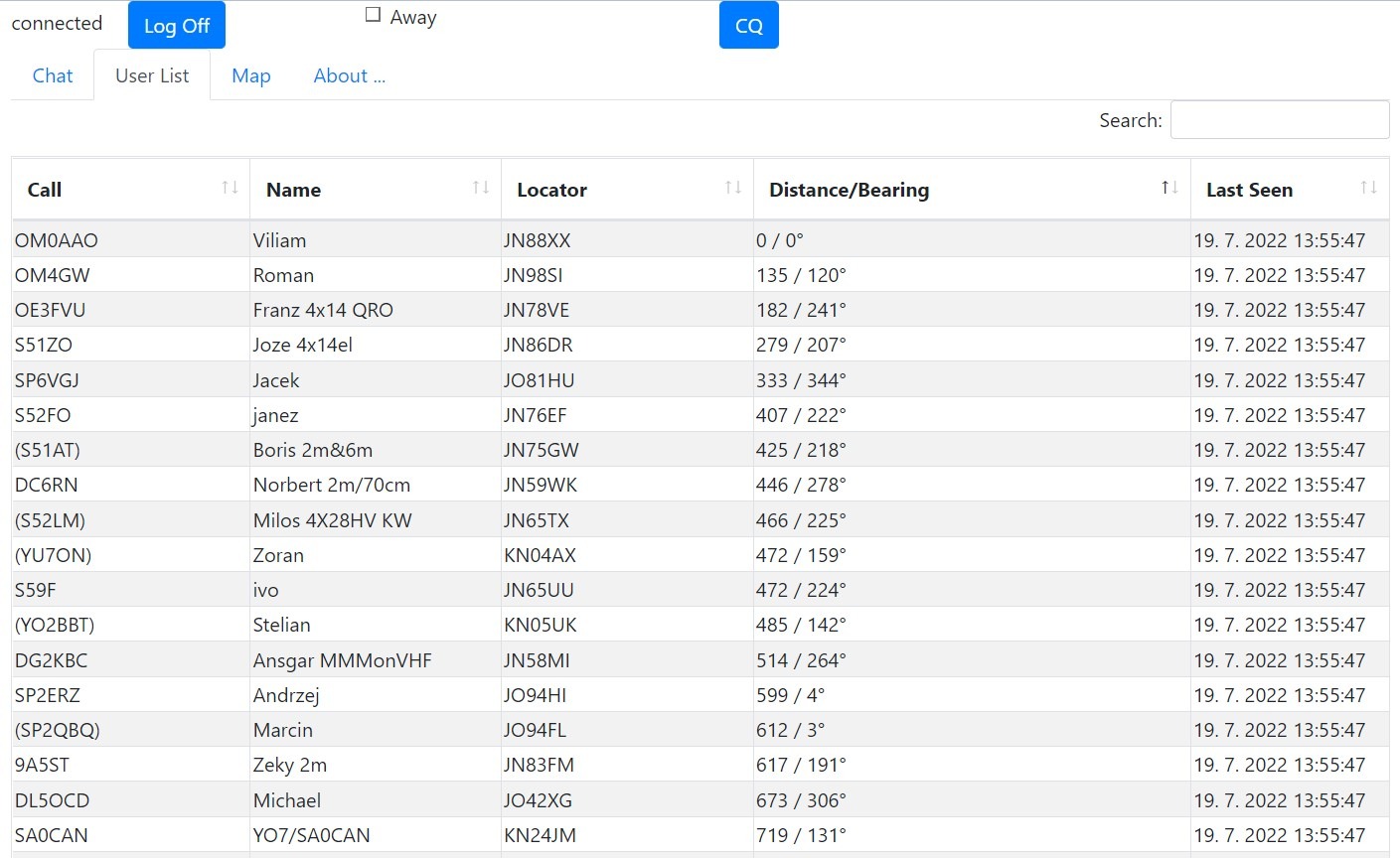Click the Call column header

click(x=131, y=189)
